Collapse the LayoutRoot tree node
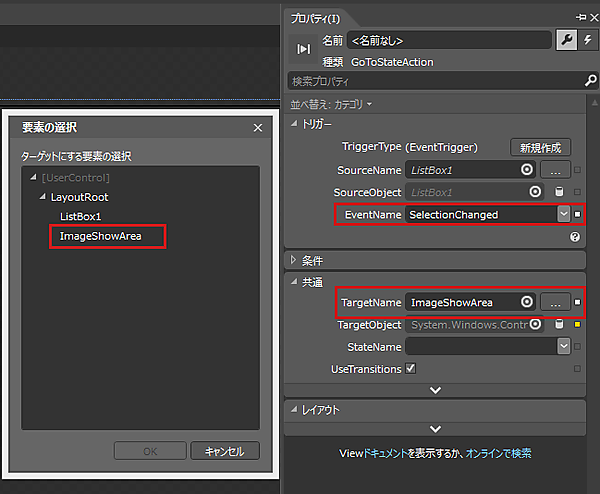 pos(42,196)
